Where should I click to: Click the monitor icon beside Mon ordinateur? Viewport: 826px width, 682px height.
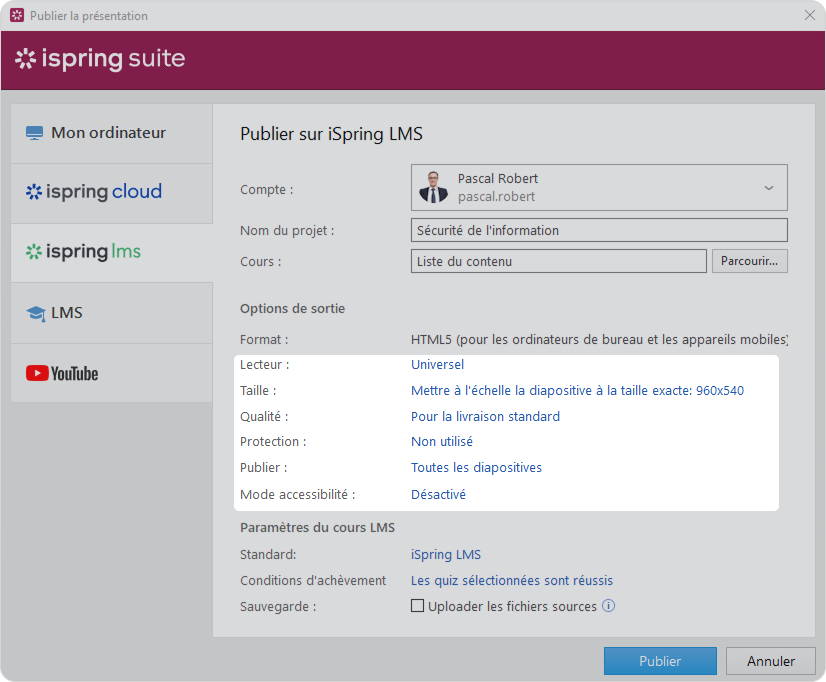coord(35,133)
